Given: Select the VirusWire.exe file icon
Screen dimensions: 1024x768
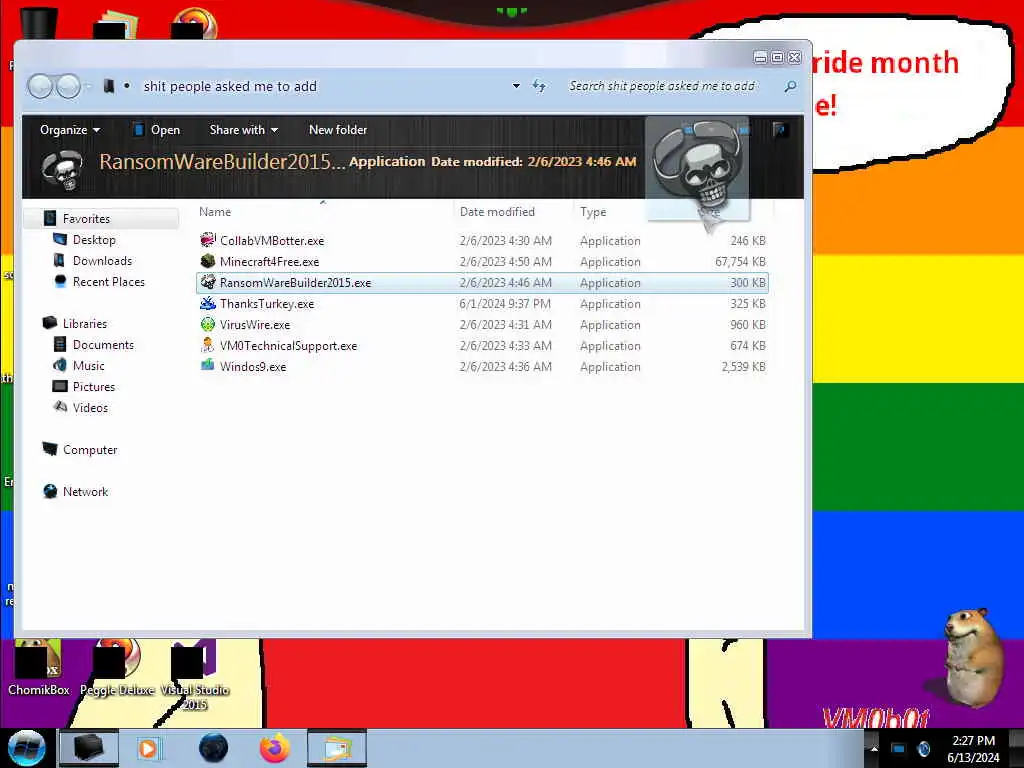Looking at the screenshot, I should pos(208,324).
